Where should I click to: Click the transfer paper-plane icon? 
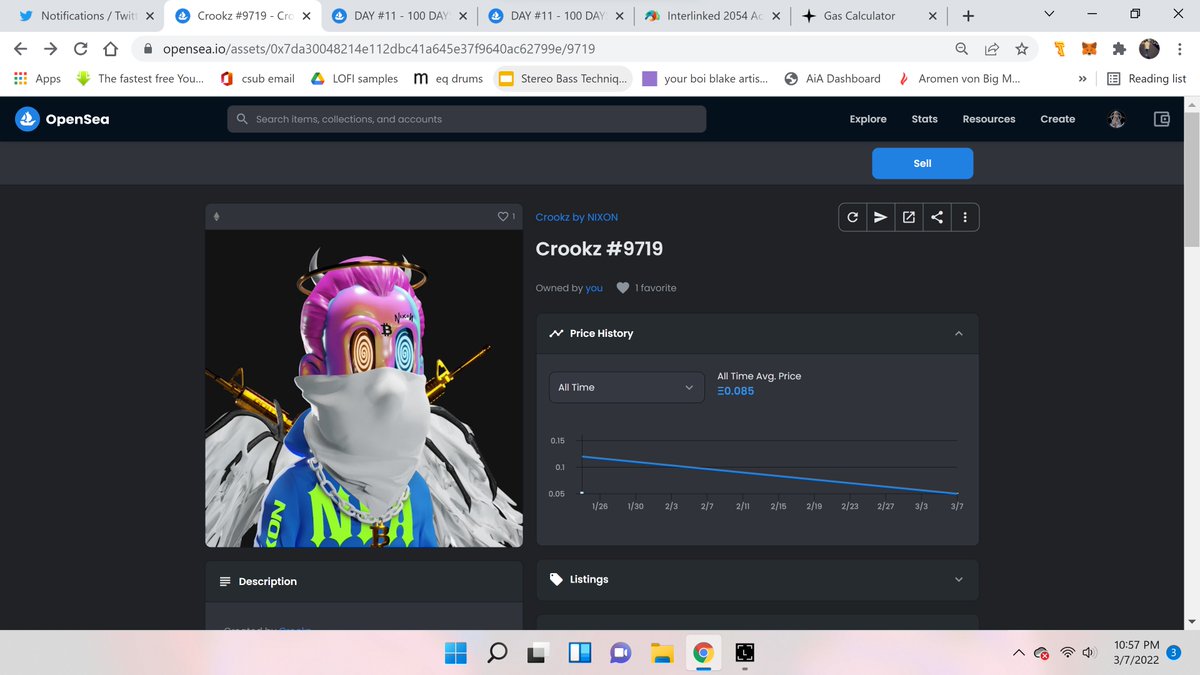tap(880, 217)
